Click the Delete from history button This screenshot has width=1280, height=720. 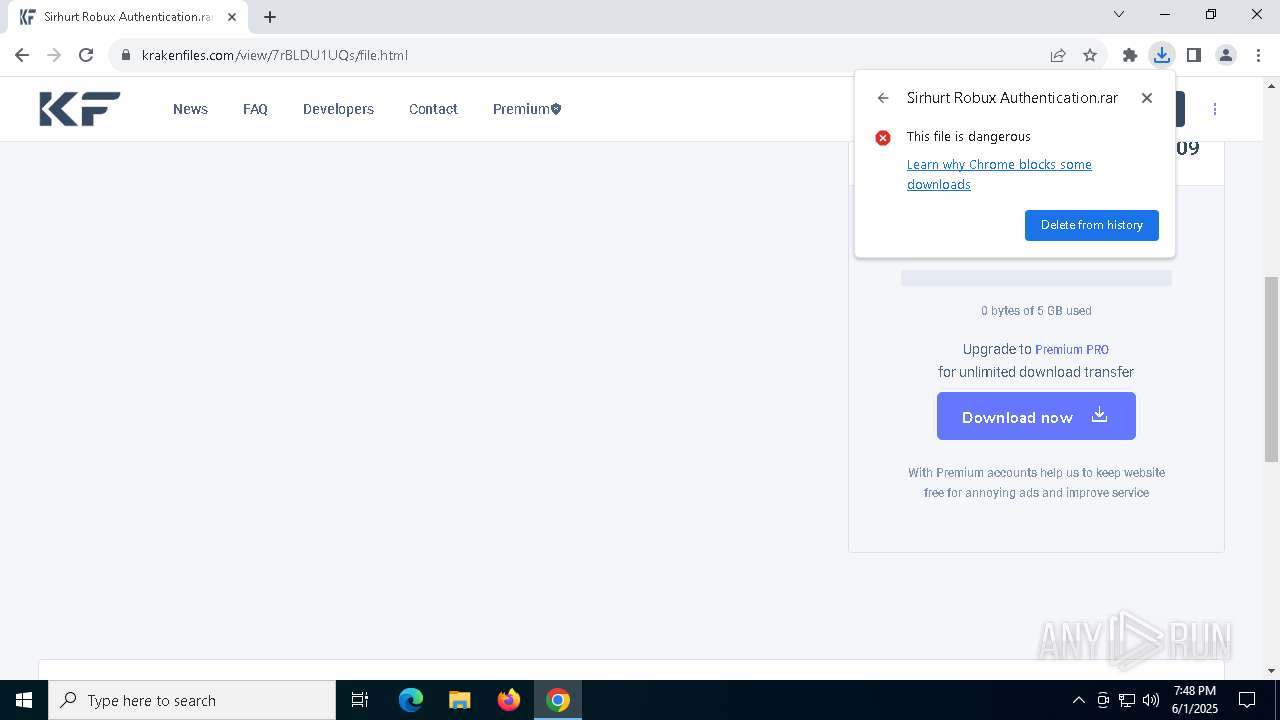[x=1092, y=225]
